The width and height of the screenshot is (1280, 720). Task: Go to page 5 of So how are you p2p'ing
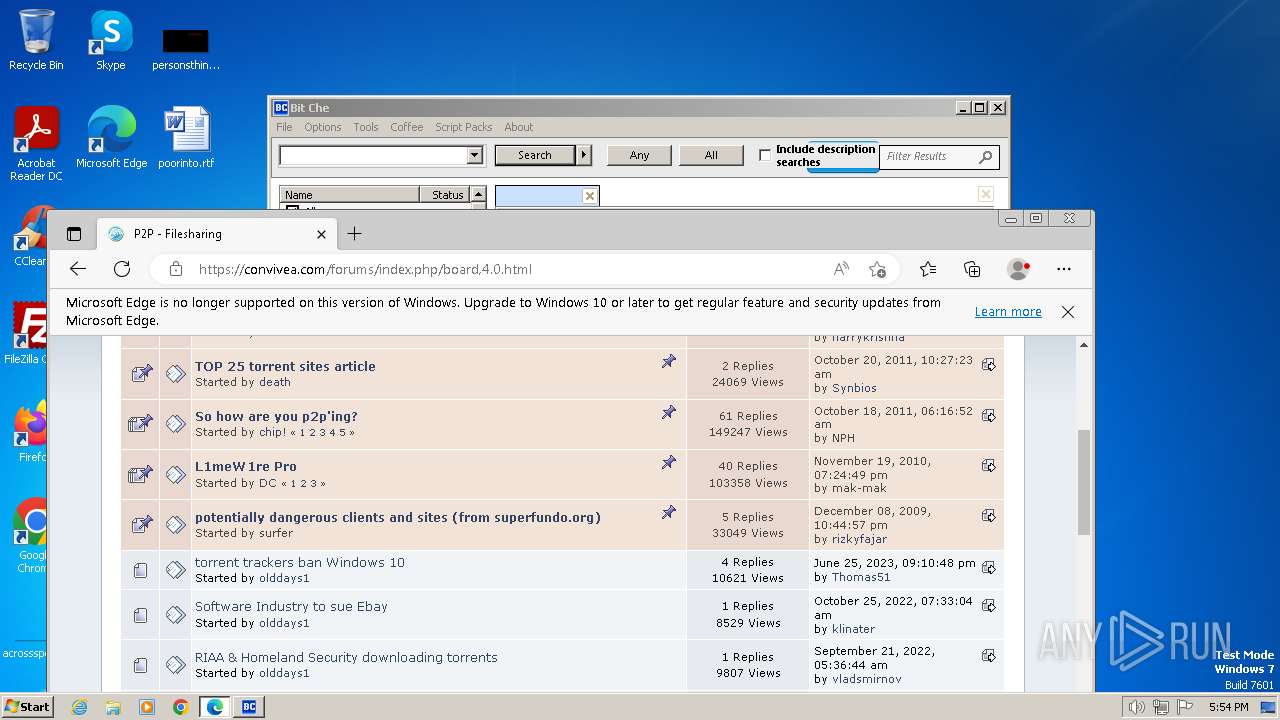(342, 433)
